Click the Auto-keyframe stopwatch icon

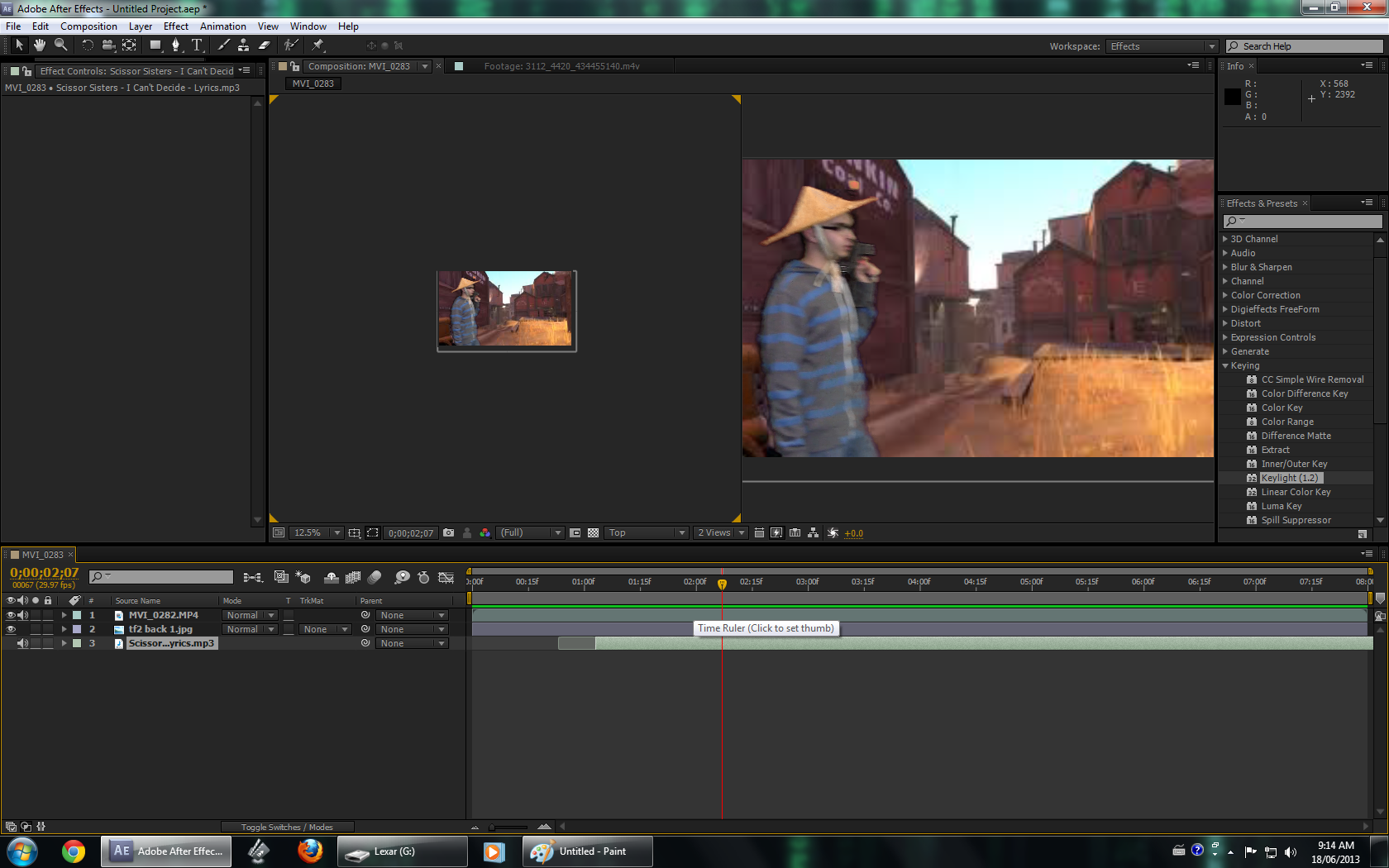tap(423, 577)
